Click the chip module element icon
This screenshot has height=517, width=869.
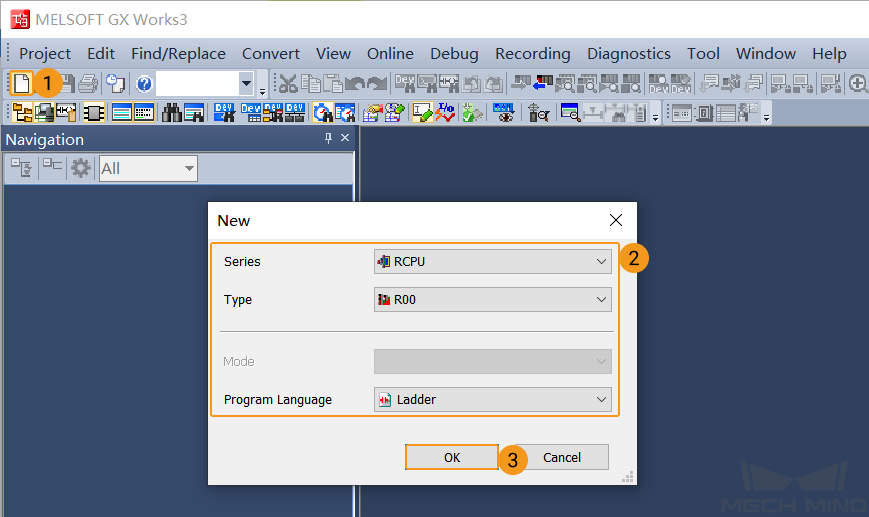[x=94, y=113]
